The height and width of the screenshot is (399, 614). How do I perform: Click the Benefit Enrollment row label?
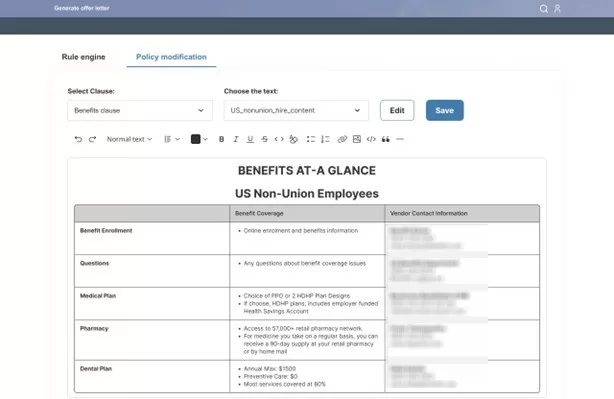point(106,231)
